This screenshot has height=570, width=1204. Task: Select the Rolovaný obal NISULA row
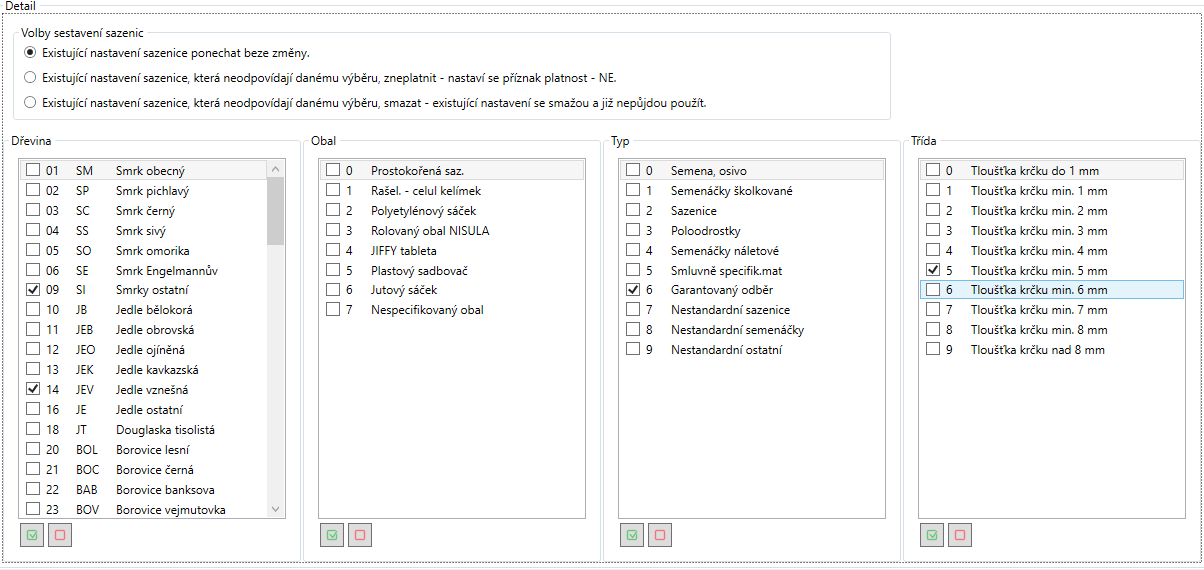430,231
